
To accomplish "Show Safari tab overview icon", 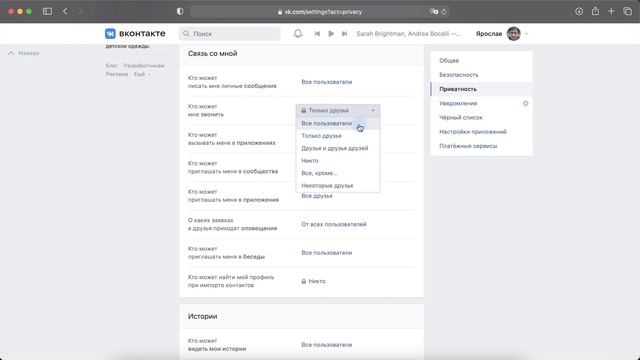I will click(627, 11).
